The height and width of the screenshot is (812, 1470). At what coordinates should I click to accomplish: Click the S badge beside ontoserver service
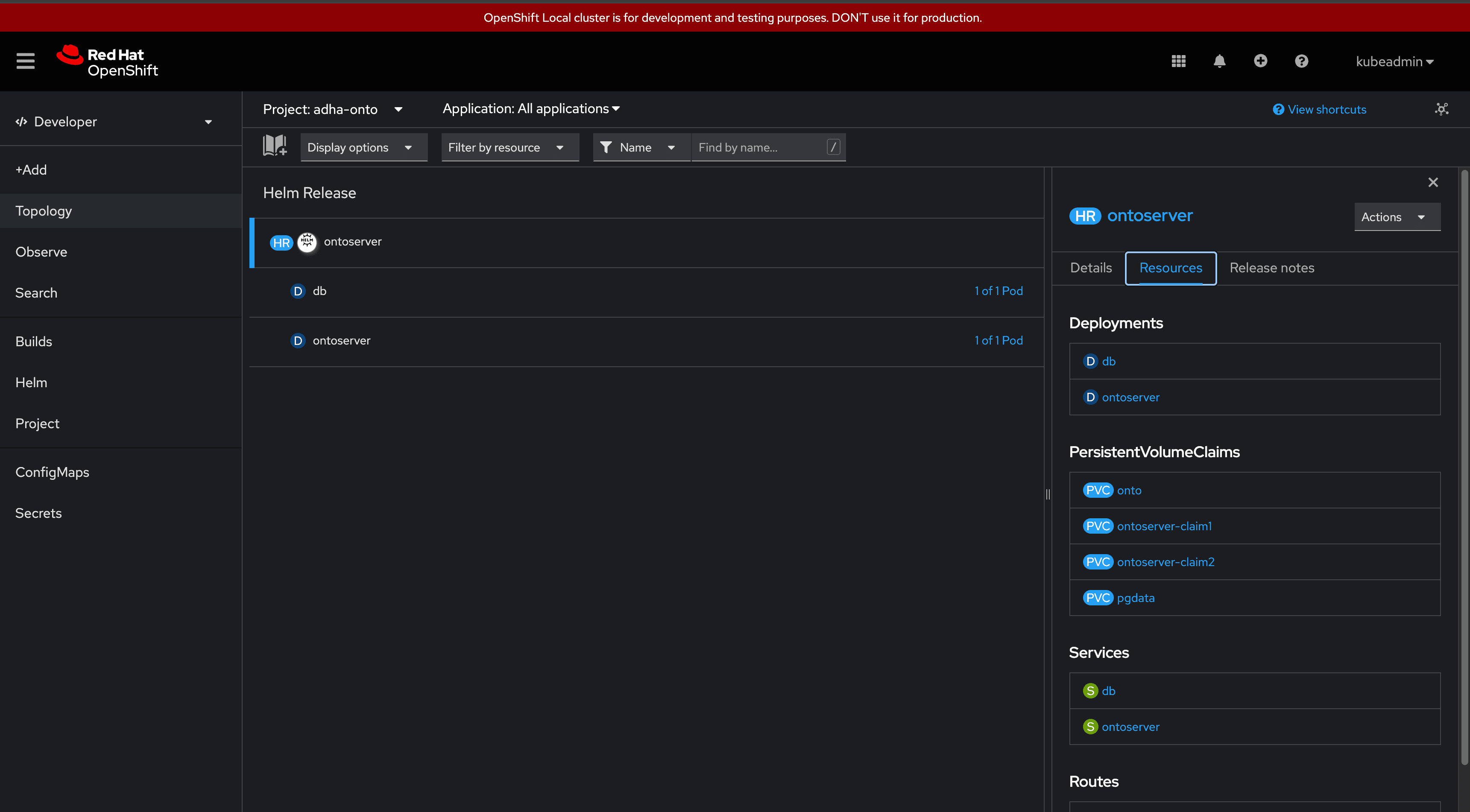(x=1090, y=727)
